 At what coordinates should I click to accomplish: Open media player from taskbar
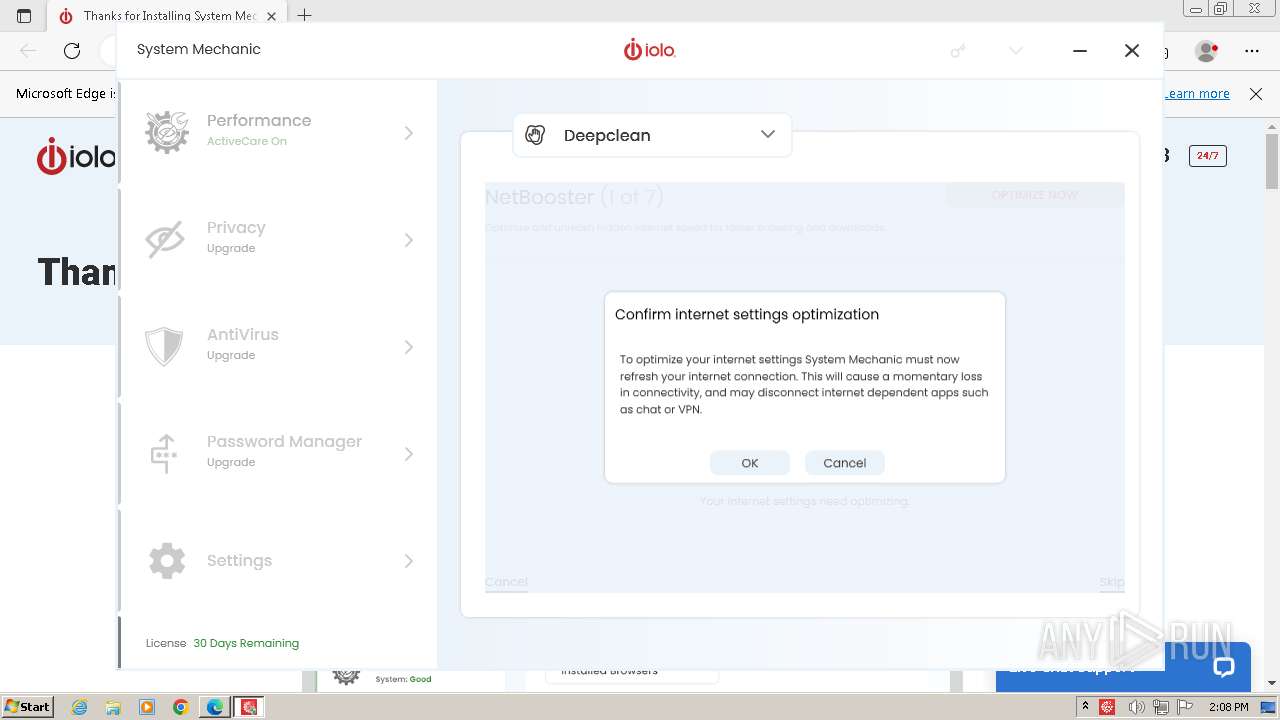(147, 707)
